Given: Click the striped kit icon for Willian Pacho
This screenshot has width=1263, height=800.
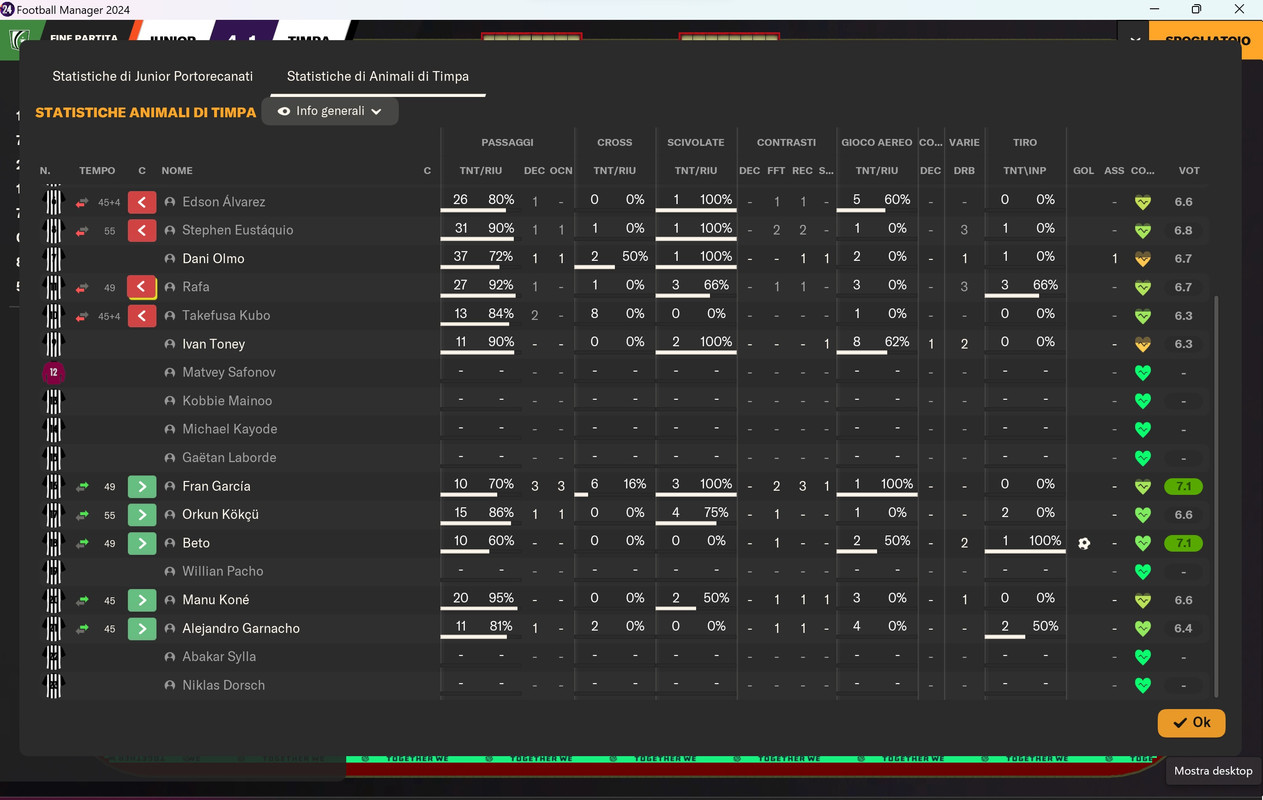Looking at the screenshot, I should 54,572.
